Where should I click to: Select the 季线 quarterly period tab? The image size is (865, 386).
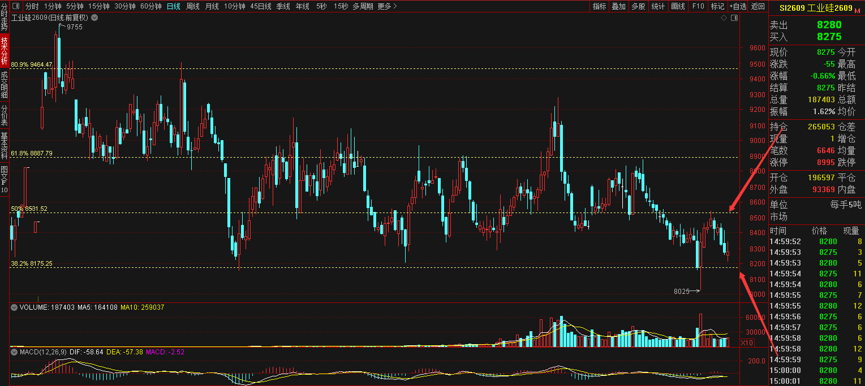tap(283, 7)
